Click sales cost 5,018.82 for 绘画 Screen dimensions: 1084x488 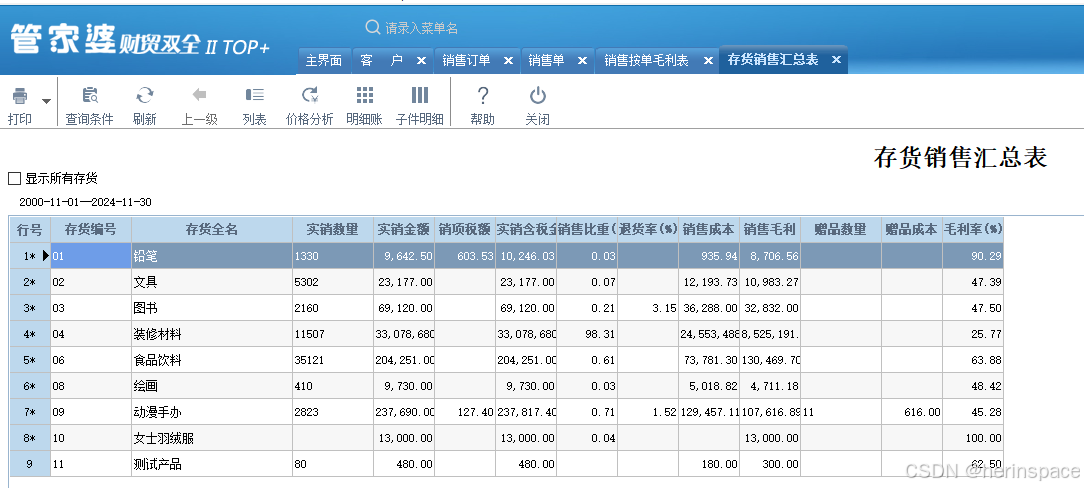click(709, 386)
